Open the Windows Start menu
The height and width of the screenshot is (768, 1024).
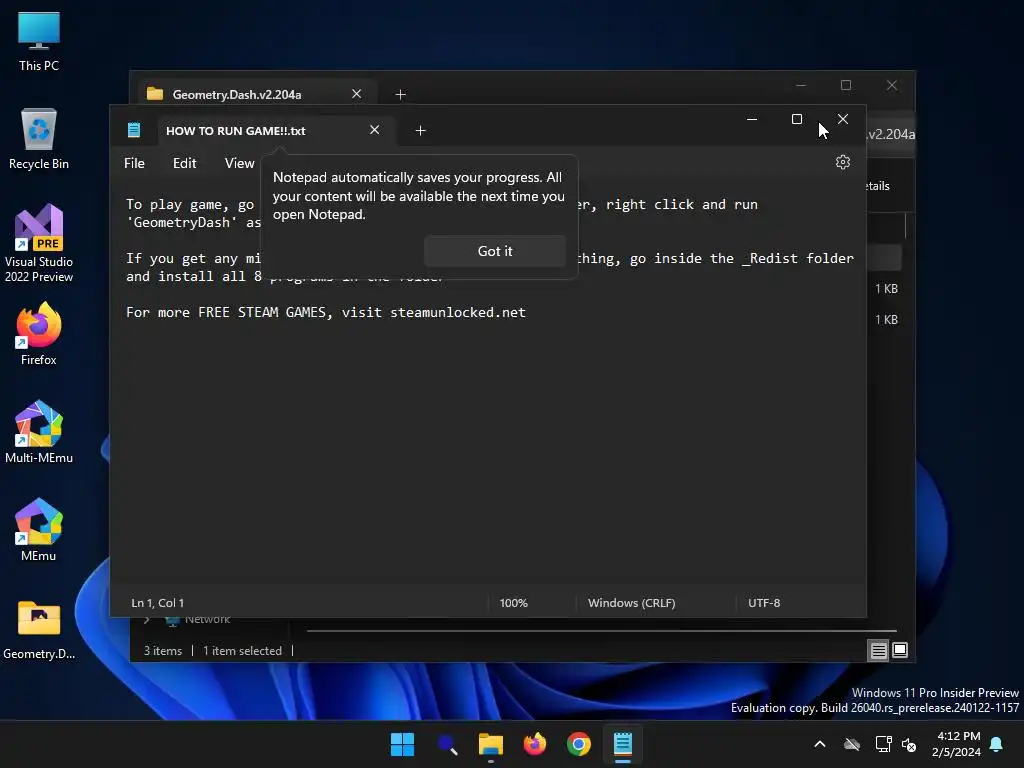402,744
